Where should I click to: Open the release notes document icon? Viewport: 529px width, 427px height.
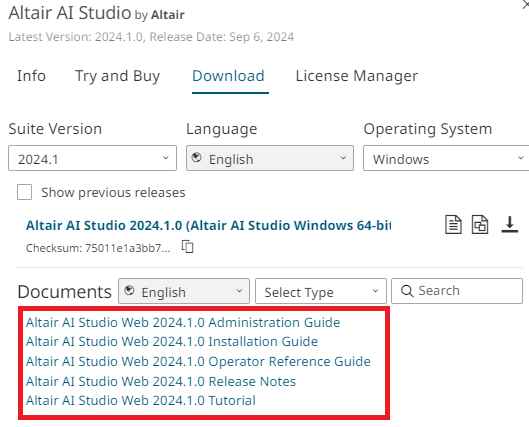click(453, 224)
